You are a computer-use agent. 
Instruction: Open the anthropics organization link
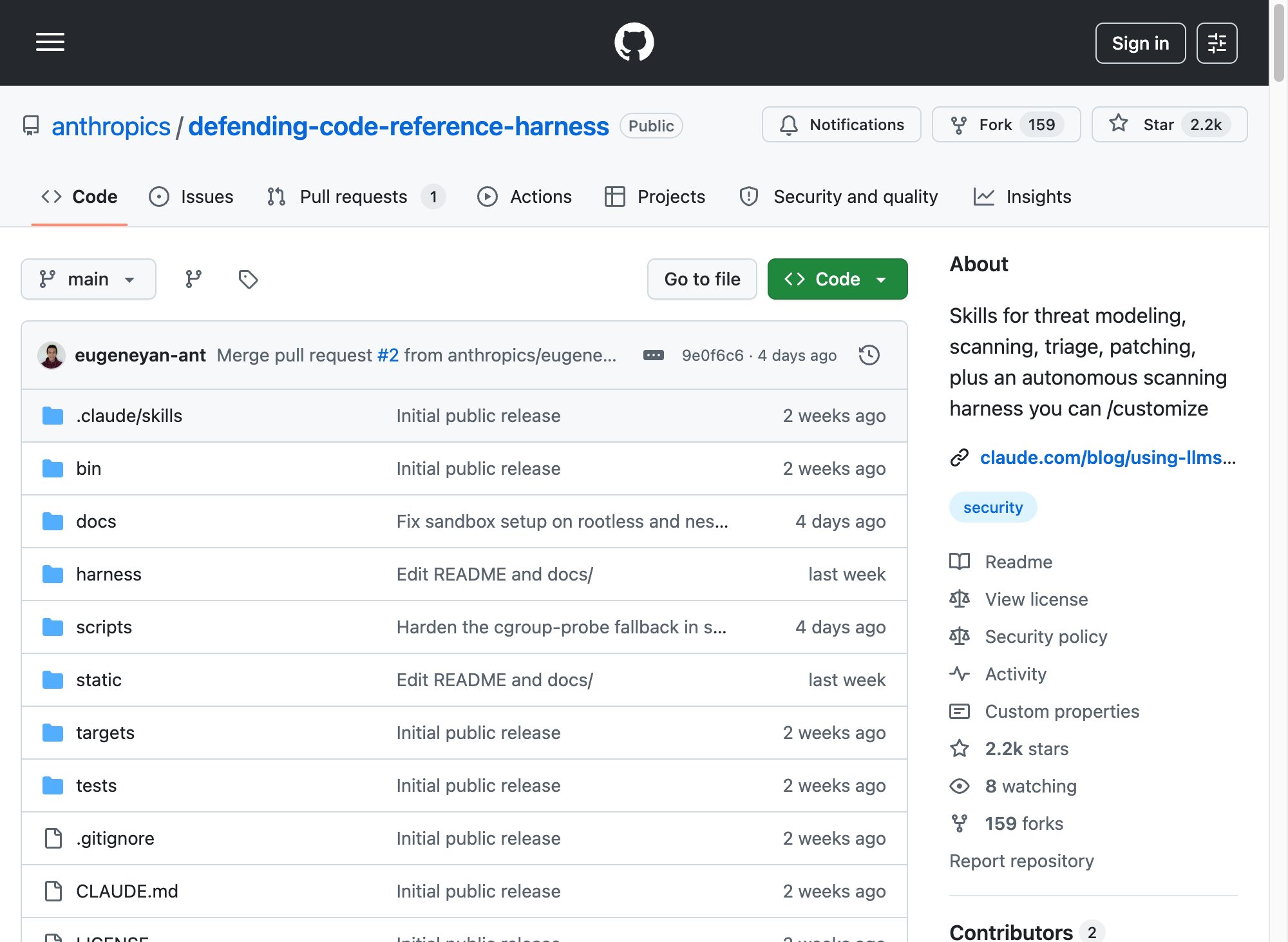[111, 126]
